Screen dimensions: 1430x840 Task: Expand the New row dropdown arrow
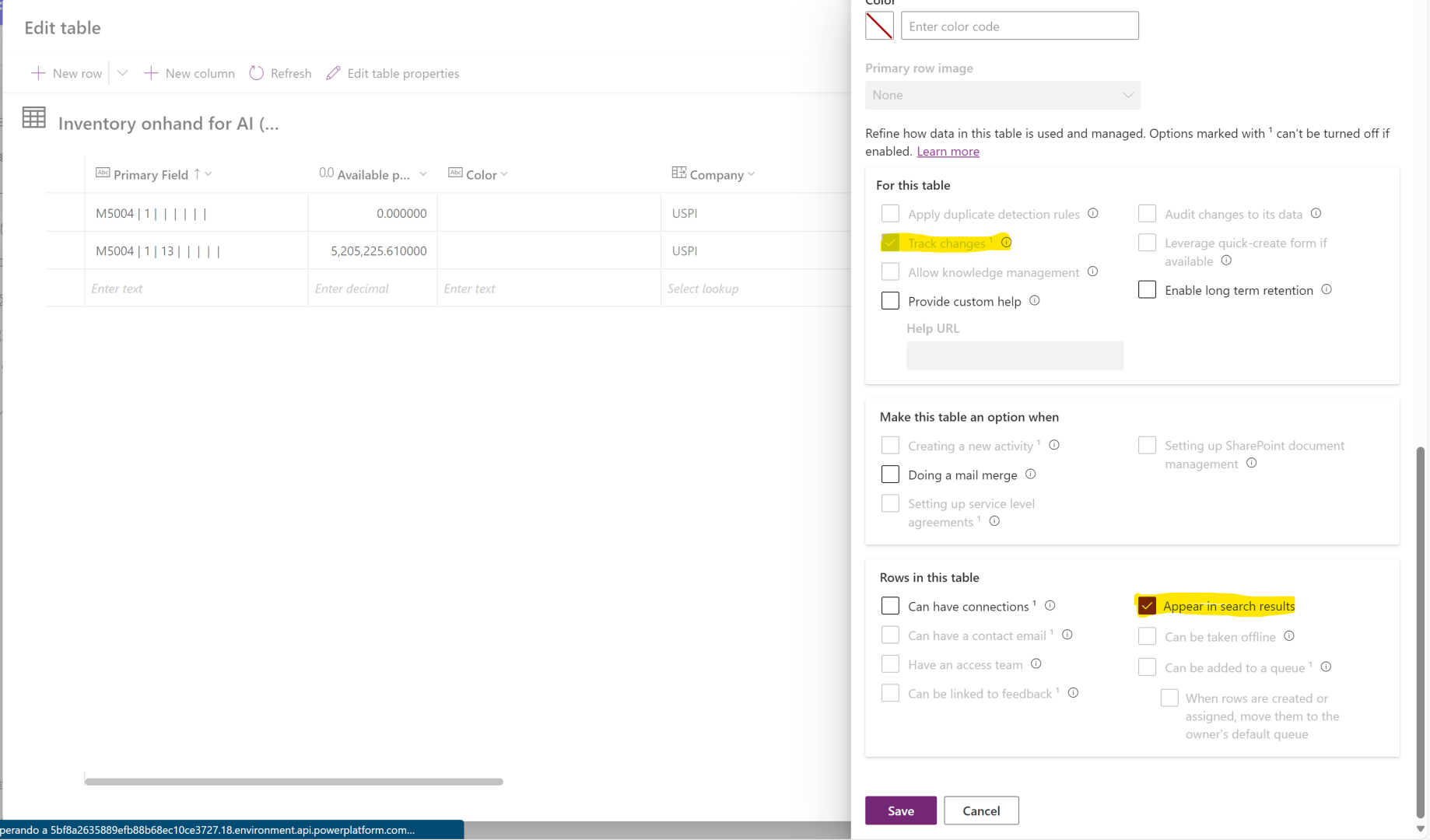(122, 73)
